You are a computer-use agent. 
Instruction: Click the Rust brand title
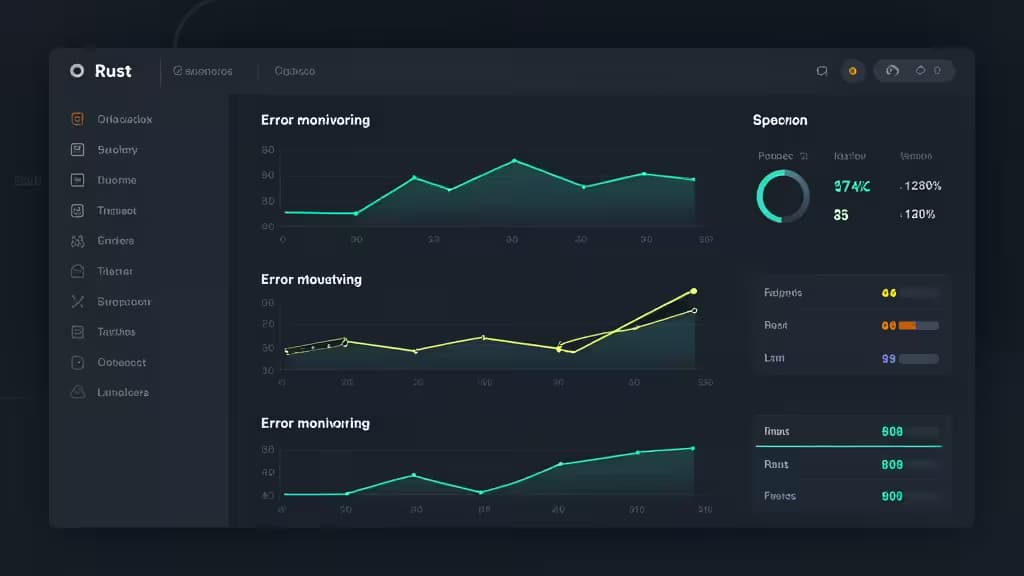pos(113,71)
